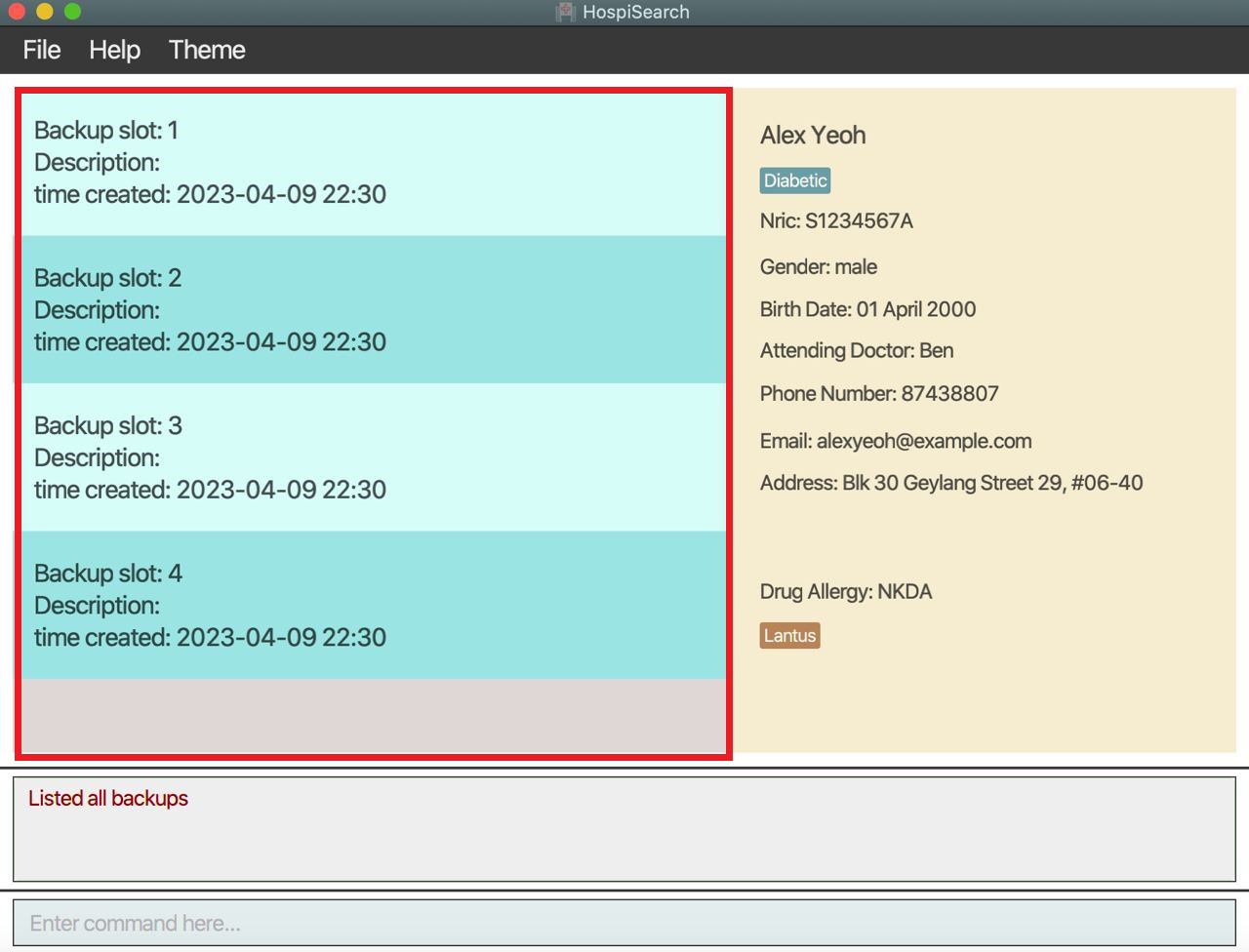Close the HospiSearch window
Viewport: 1249px width, 952px height.
[17, 12]
